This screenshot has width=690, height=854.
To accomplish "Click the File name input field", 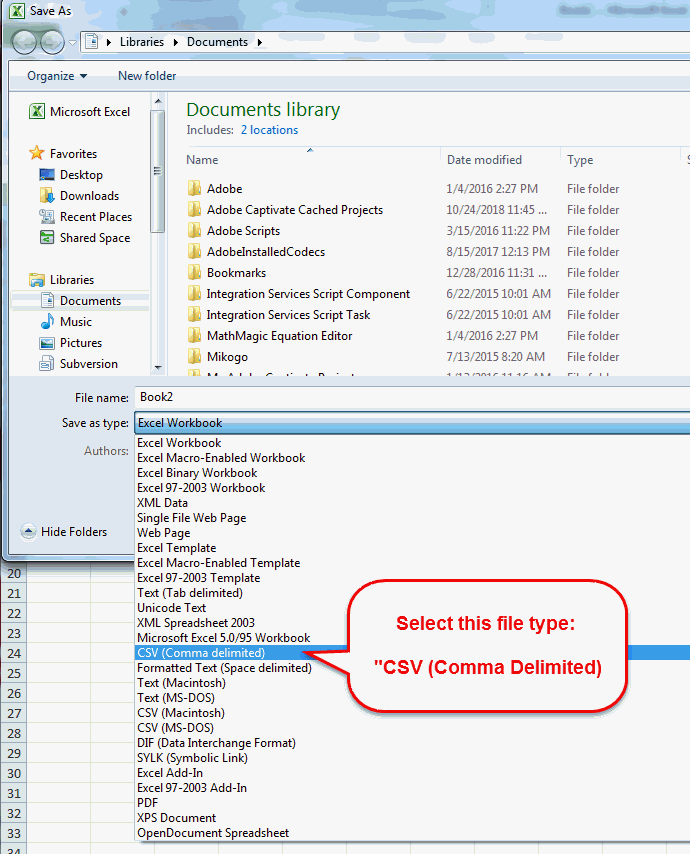I will click(412, 397).
